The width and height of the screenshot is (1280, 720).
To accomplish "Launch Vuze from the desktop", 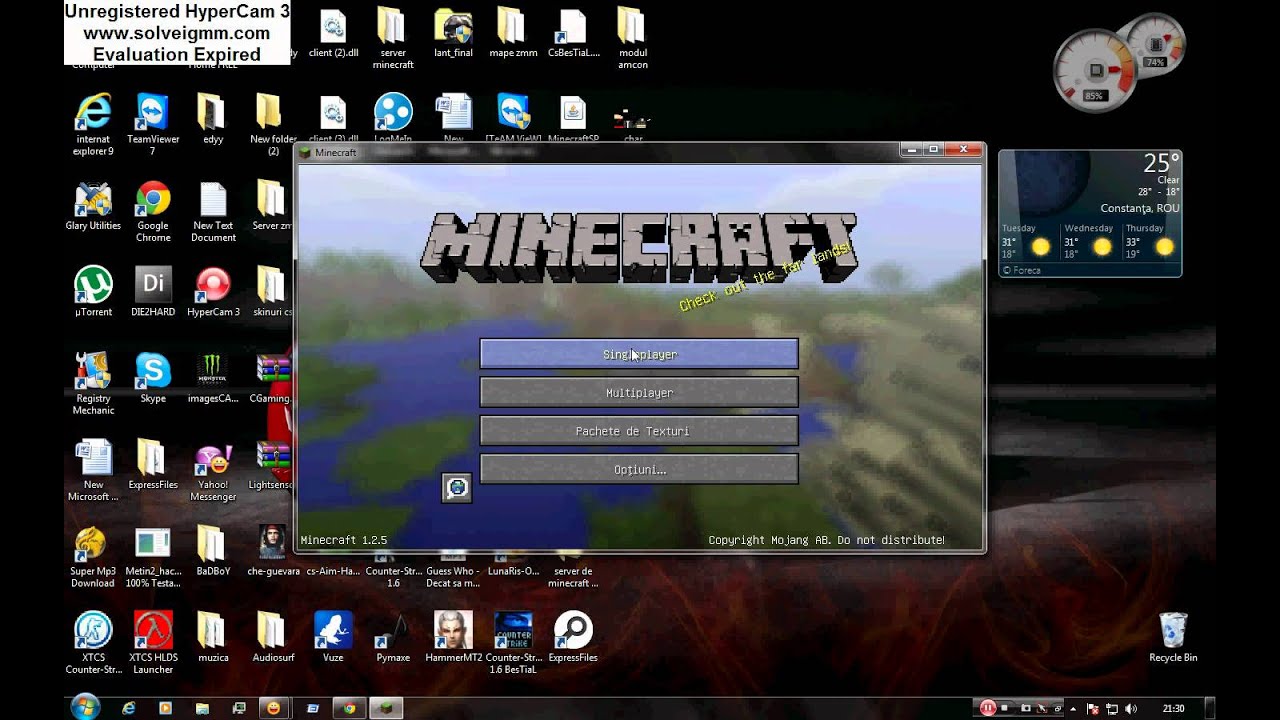I will pos(333,636).
